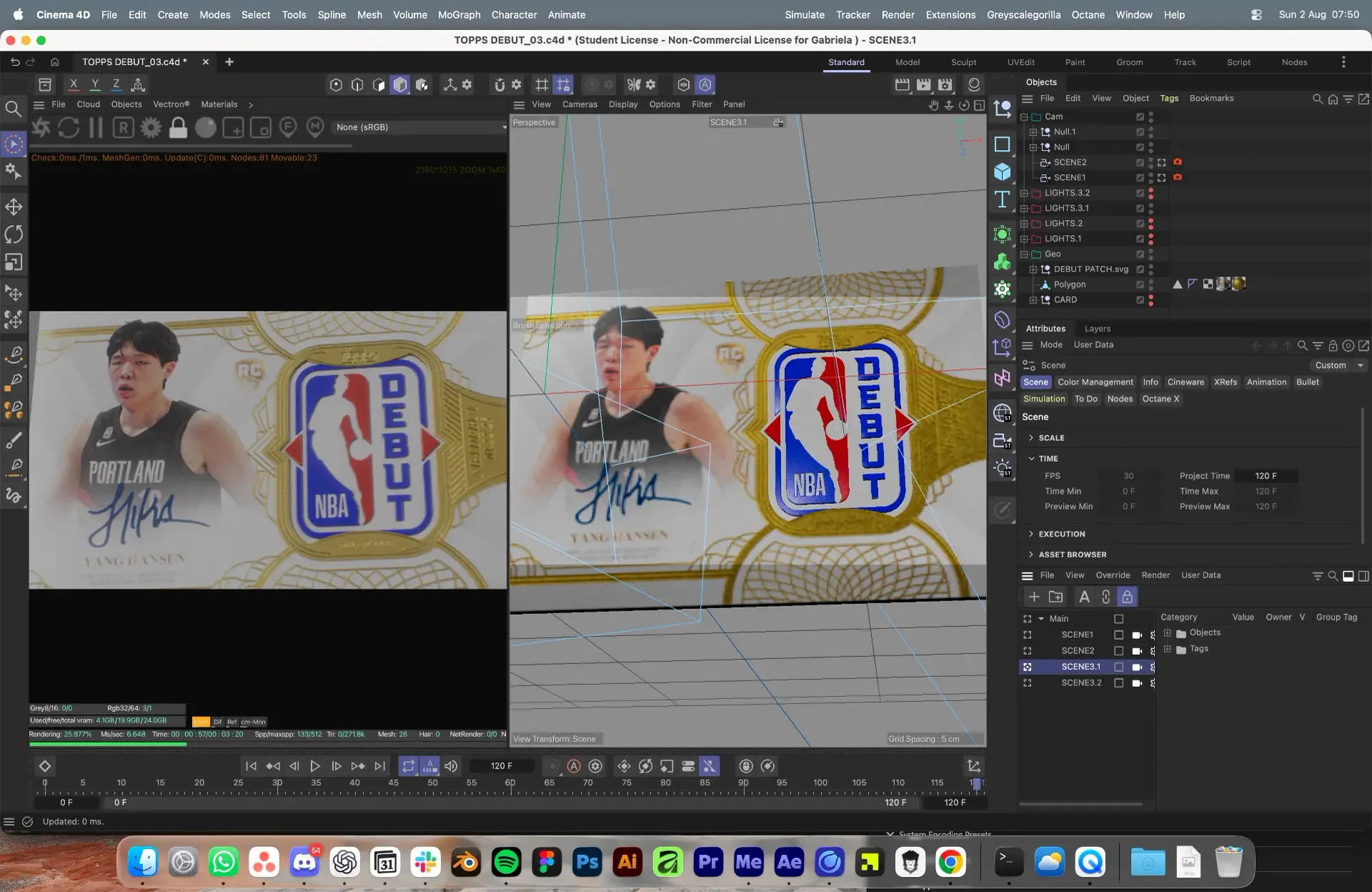Enable autokeying with the A button

click(x=574, y=766)
